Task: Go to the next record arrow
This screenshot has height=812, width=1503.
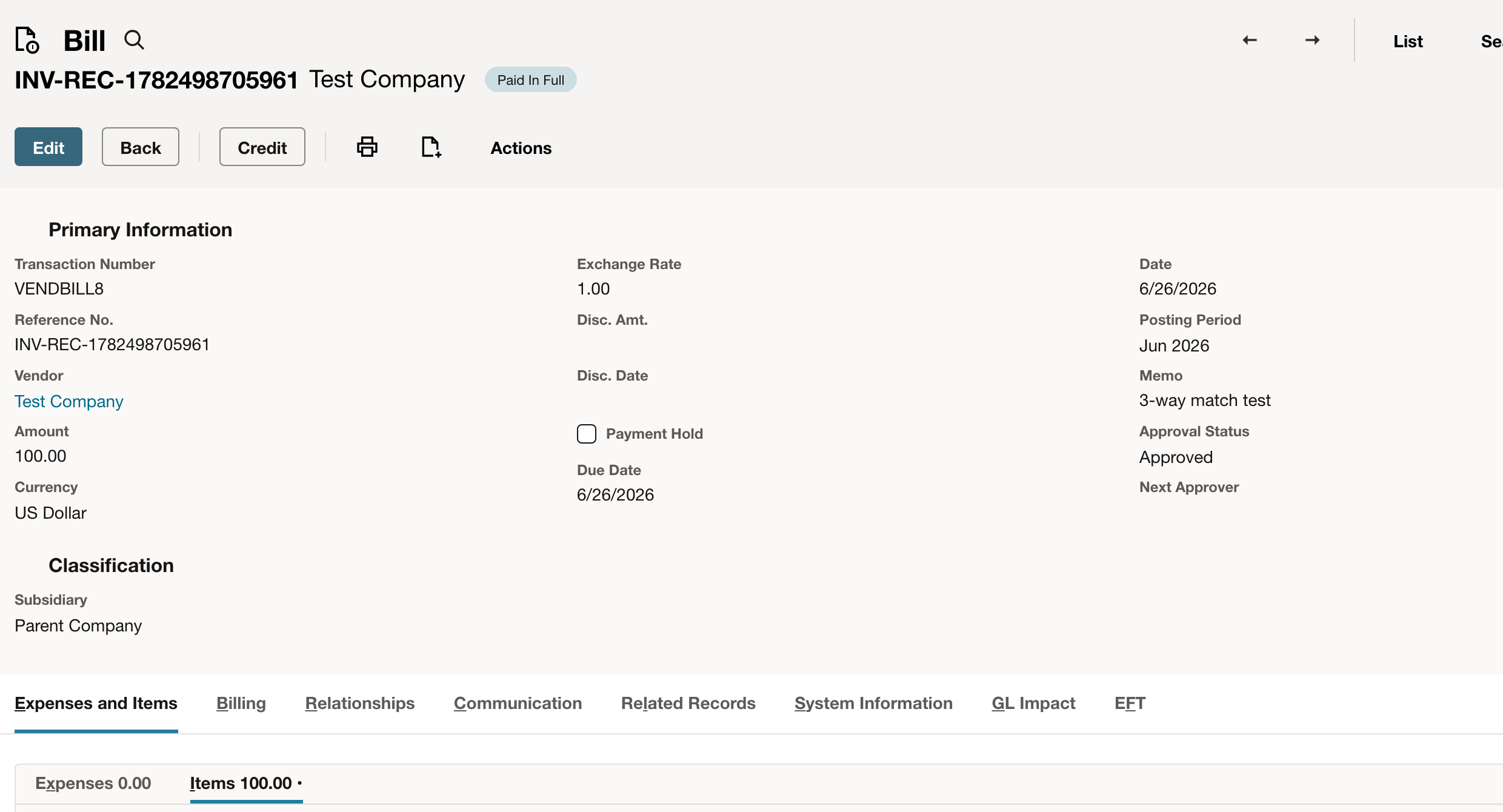Action: pos(1313,40)
